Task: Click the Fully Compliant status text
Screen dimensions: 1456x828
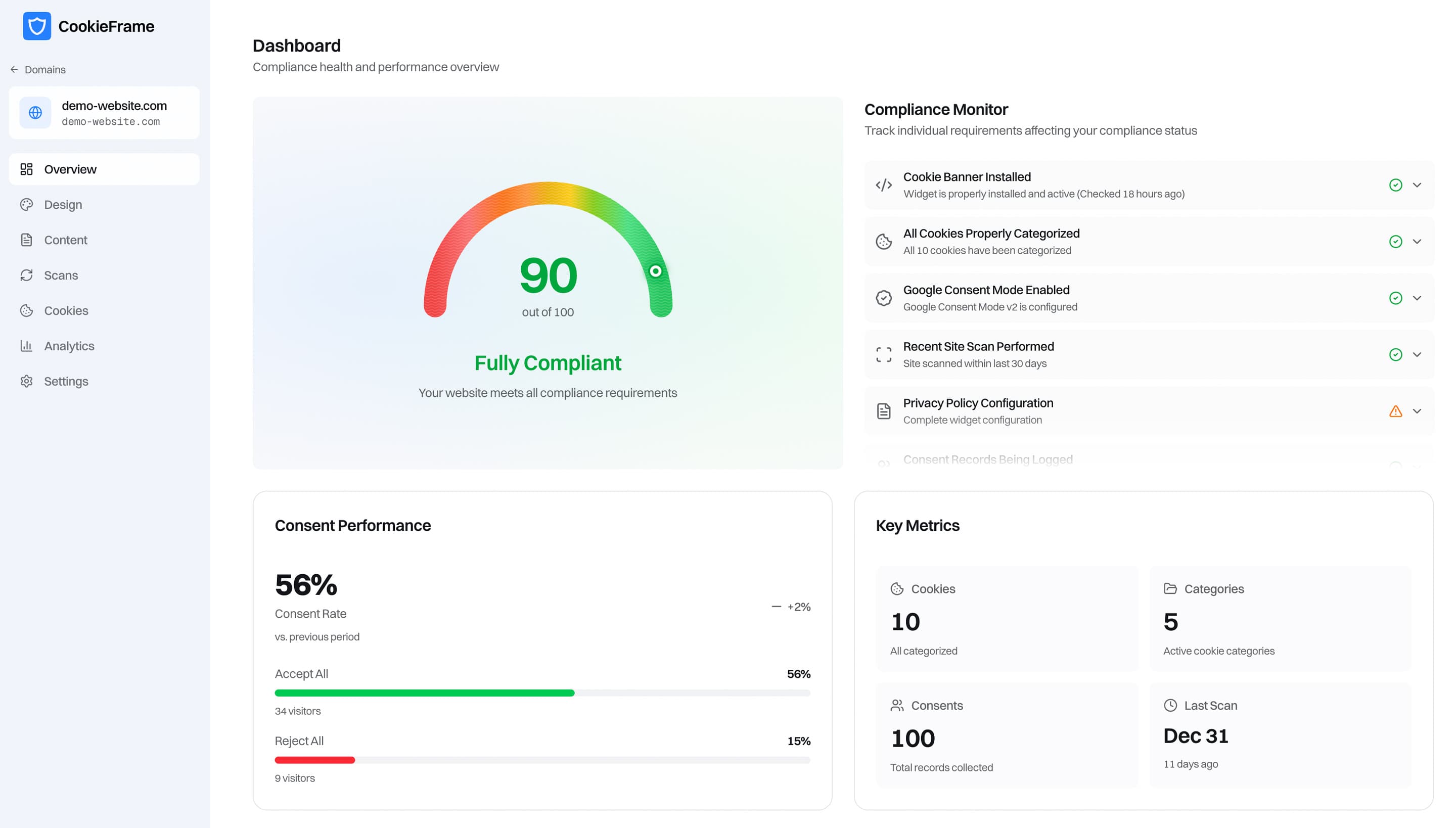Action: click(x=547, y=363)
